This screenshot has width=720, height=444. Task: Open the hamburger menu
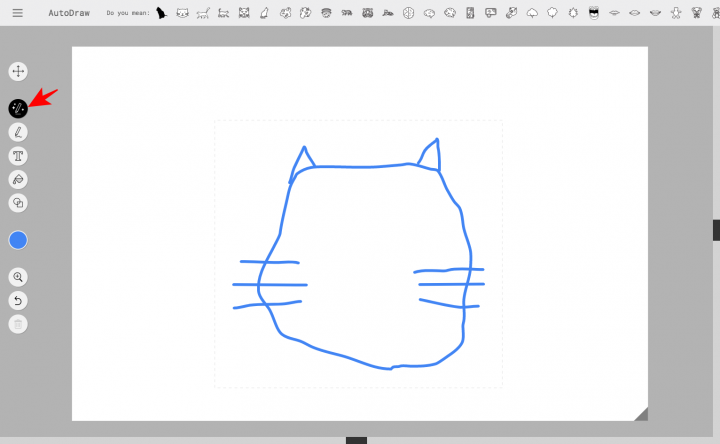[x=17, y=13]
